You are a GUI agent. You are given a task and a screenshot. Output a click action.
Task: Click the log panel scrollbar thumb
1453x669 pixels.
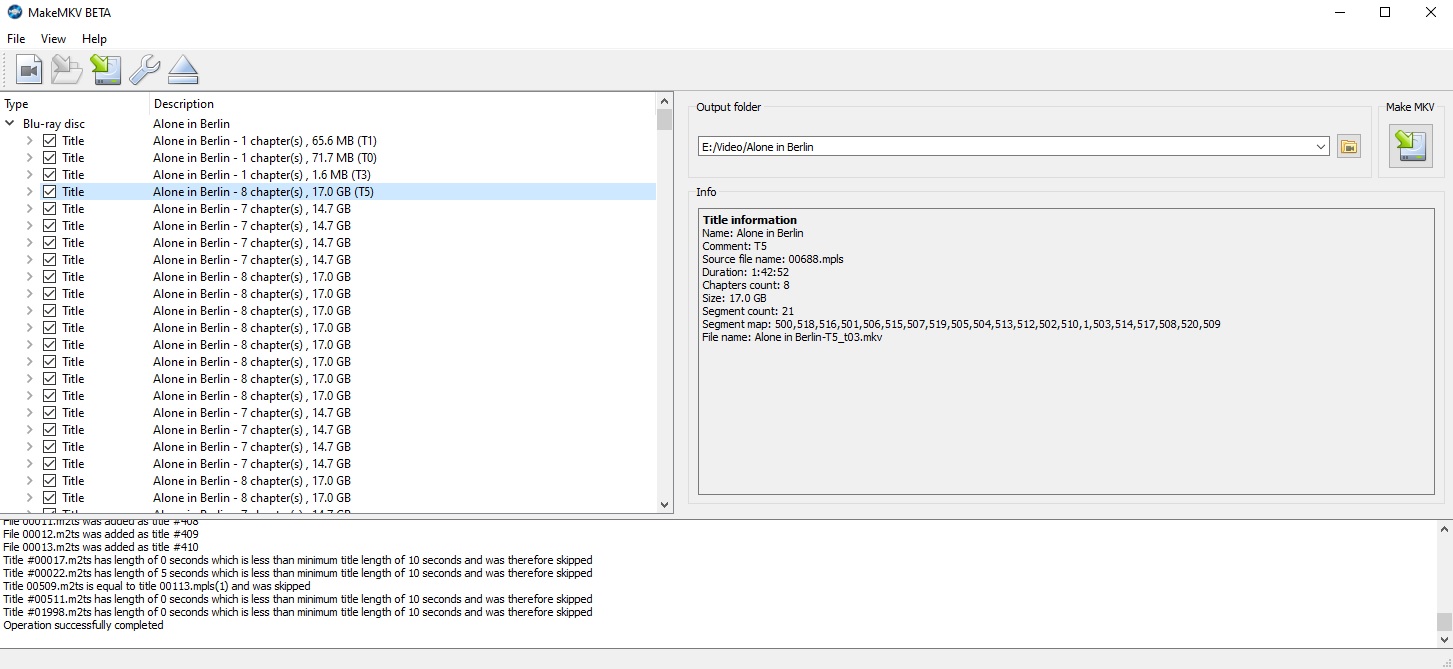[1444, 622]
